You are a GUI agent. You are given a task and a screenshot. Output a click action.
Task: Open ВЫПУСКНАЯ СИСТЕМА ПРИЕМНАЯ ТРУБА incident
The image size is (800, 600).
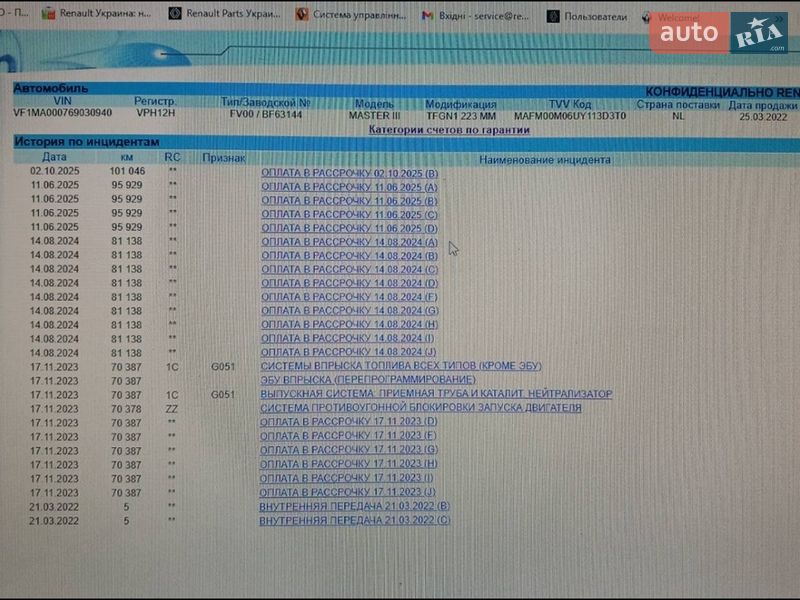click(436, 394)
